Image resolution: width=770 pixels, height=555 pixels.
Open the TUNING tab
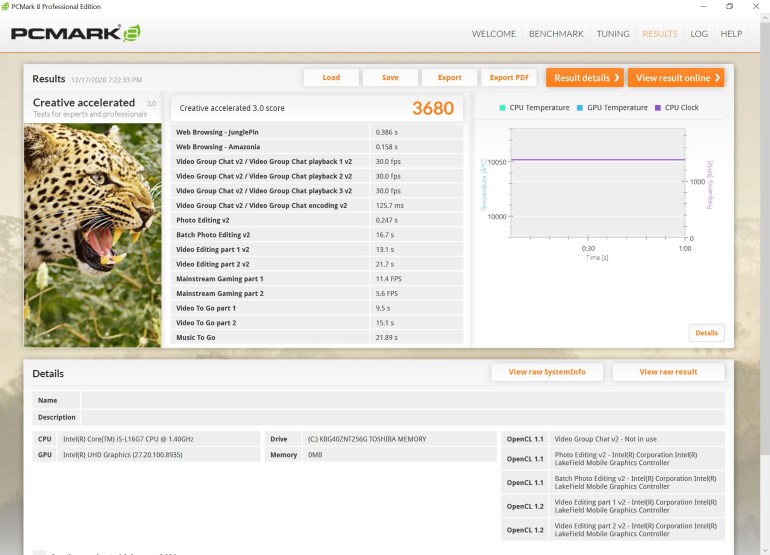point(613,34)
